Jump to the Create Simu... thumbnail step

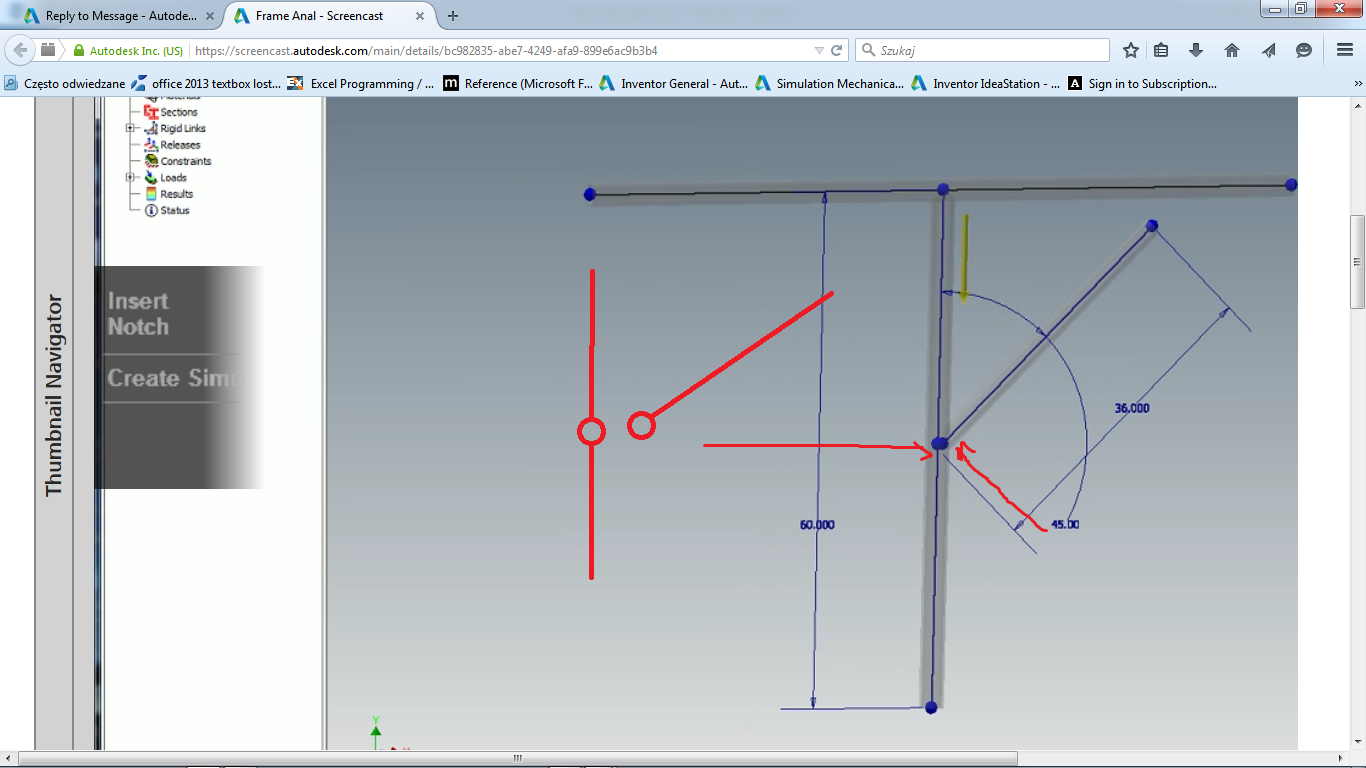tap(172, 378)
